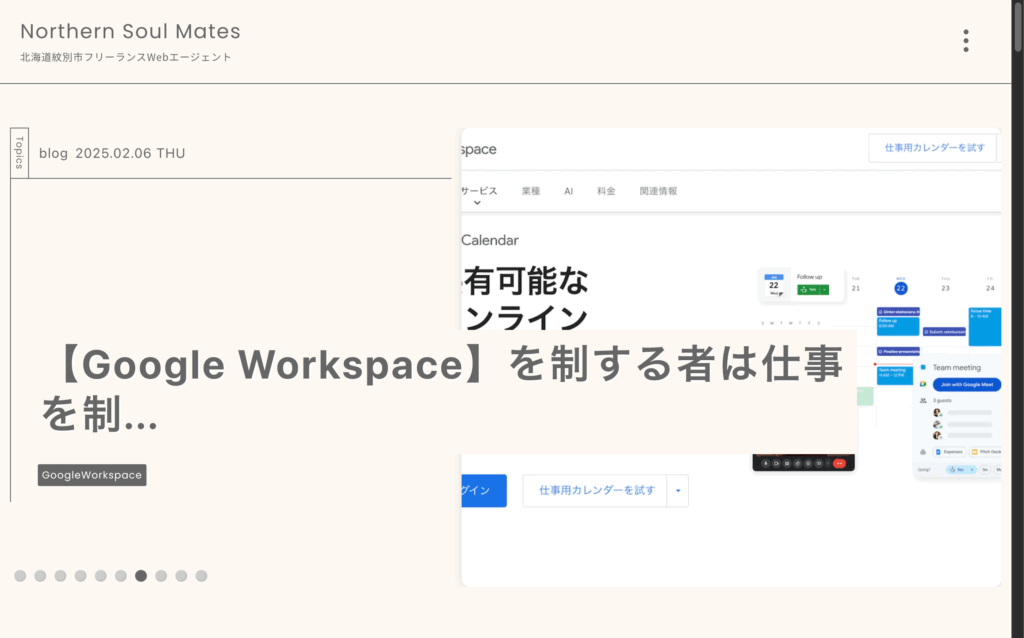The width and height of the screenshot is (1024, 638).
Task: Select the fourth slider pagination dot
Action: tap(80, 575)
